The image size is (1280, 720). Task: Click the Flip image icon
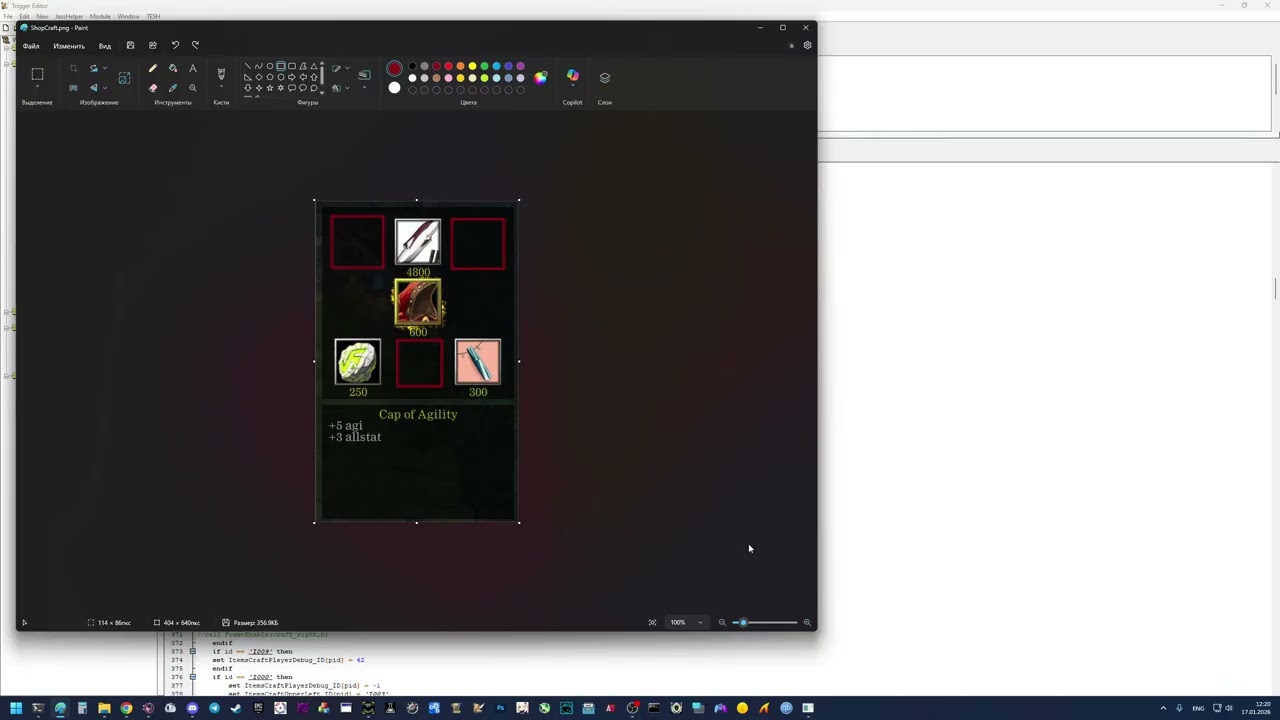pos(93,87)
